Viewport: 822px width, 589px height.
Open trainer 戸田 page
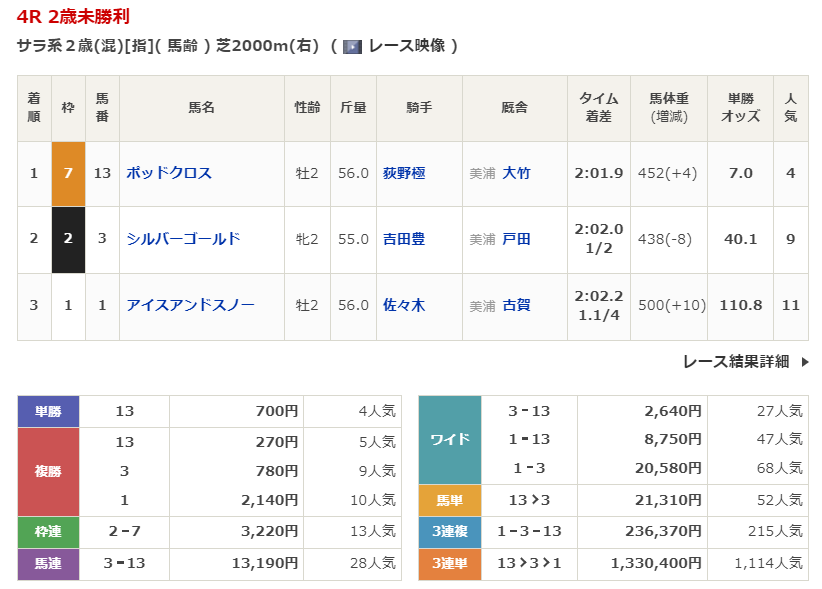tap(516, 239)
